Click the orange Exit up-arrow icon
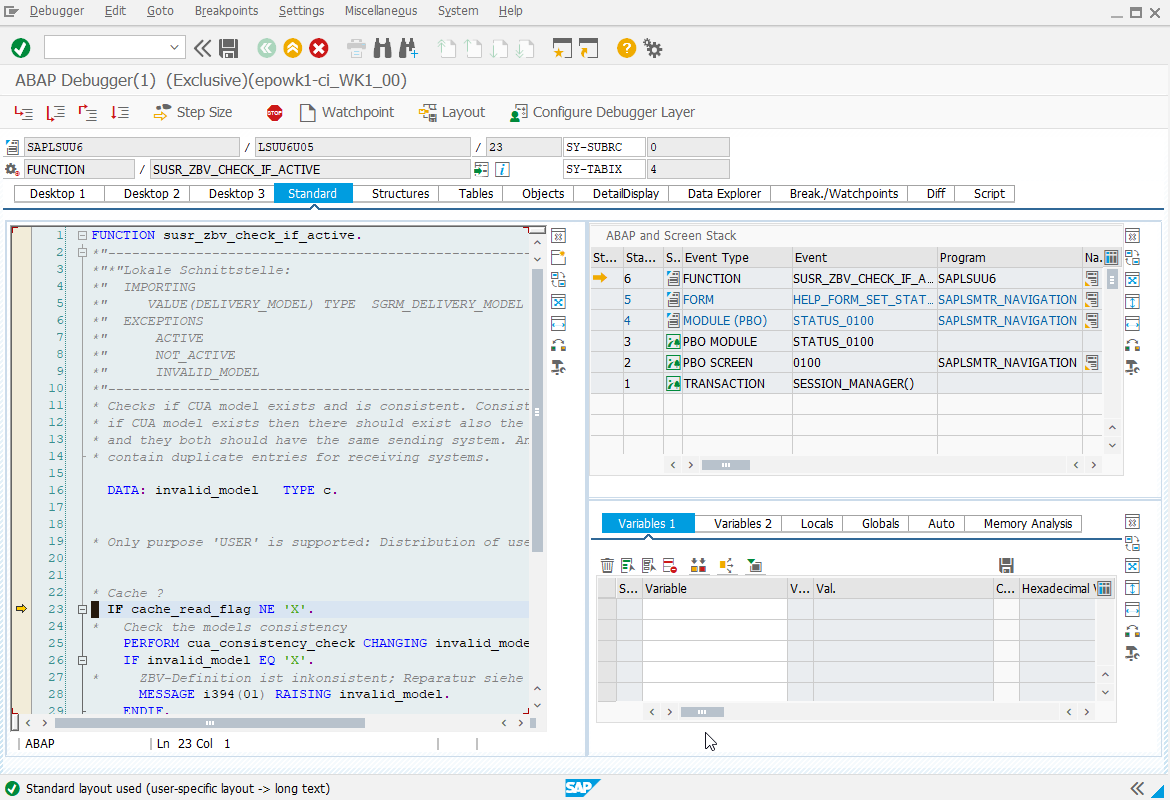Screen dimensions: 1170x800 click(292, 49)
